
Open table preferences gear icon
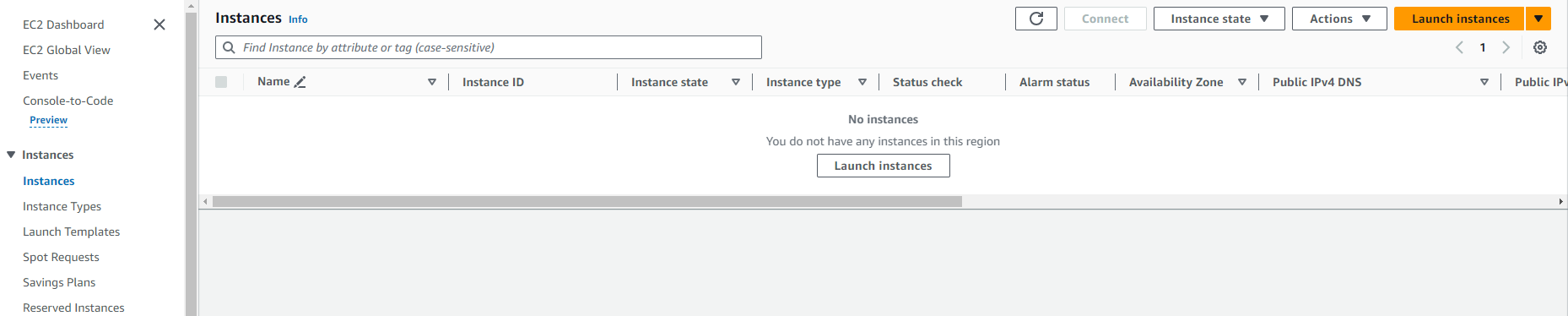click(1540, 47)
